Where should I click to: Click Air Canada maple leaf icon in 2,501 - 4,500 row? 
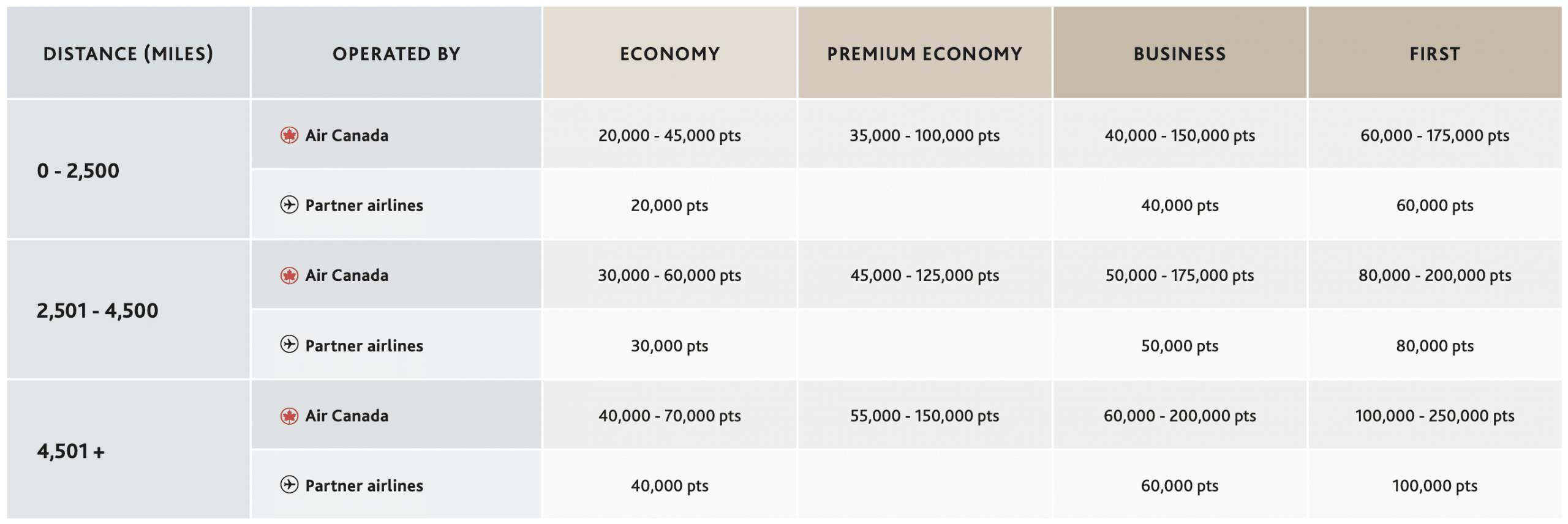(x=289, y=275)
